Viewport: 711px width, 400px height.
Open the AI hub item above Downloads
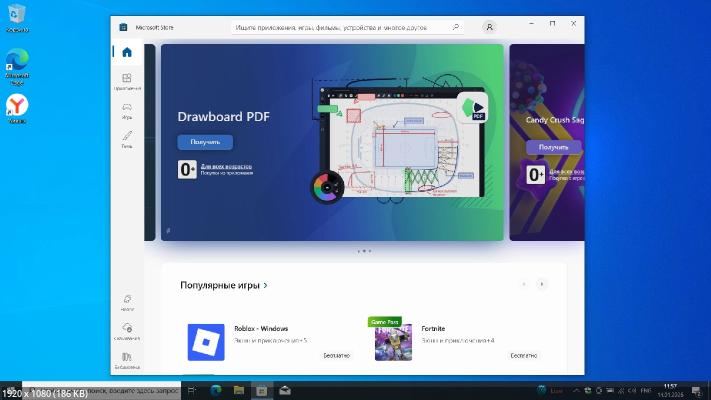[x=126, y=300]
